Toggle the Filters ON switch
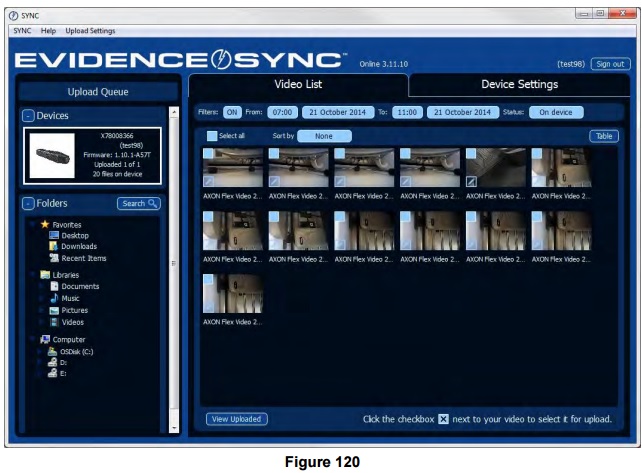Viewport: 642px width, 473px height. click(232, 112)
